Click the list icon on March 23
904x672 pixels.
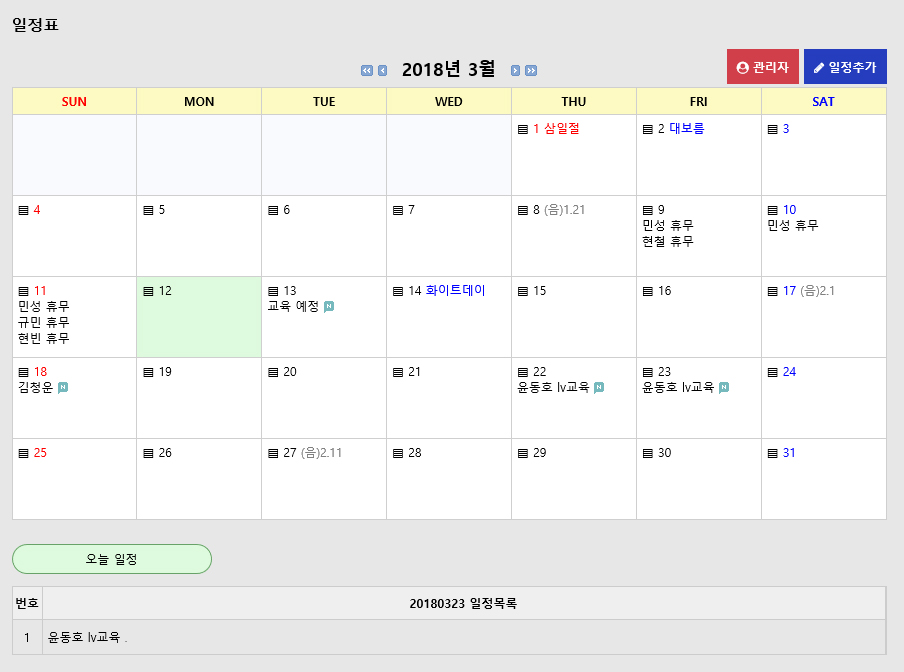(x=648, y=372)
